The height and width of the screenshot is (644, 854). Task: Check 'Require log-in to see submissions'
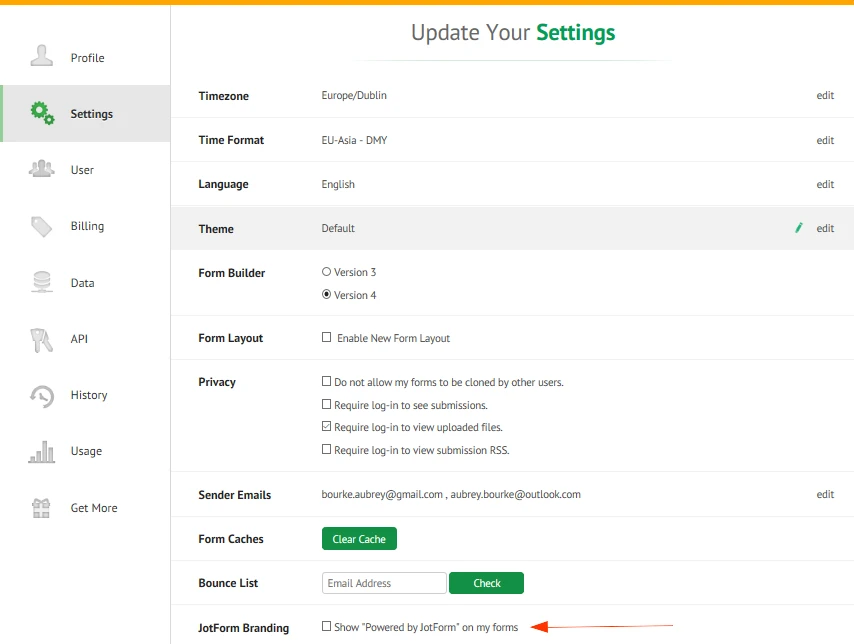(x=326, y=404)
